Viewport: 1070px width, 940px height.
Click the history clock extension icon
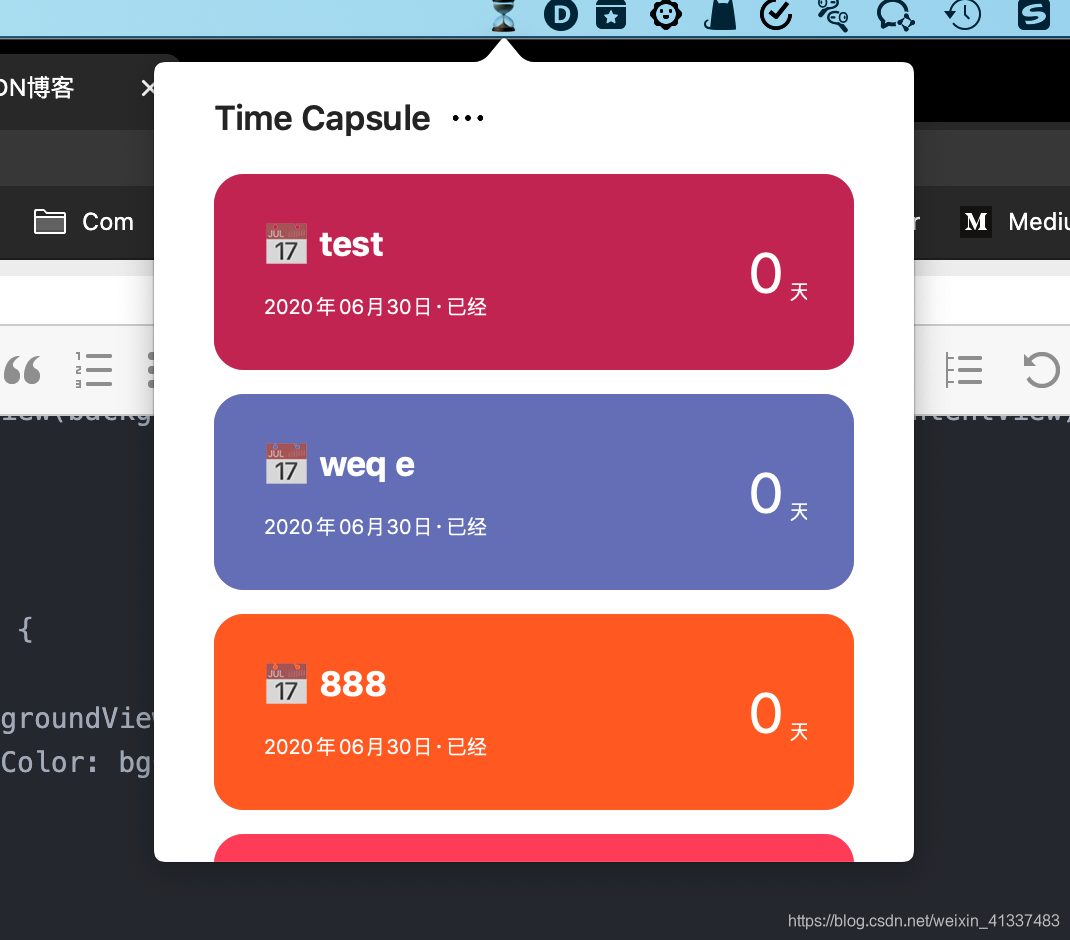(x=961, y=16)
